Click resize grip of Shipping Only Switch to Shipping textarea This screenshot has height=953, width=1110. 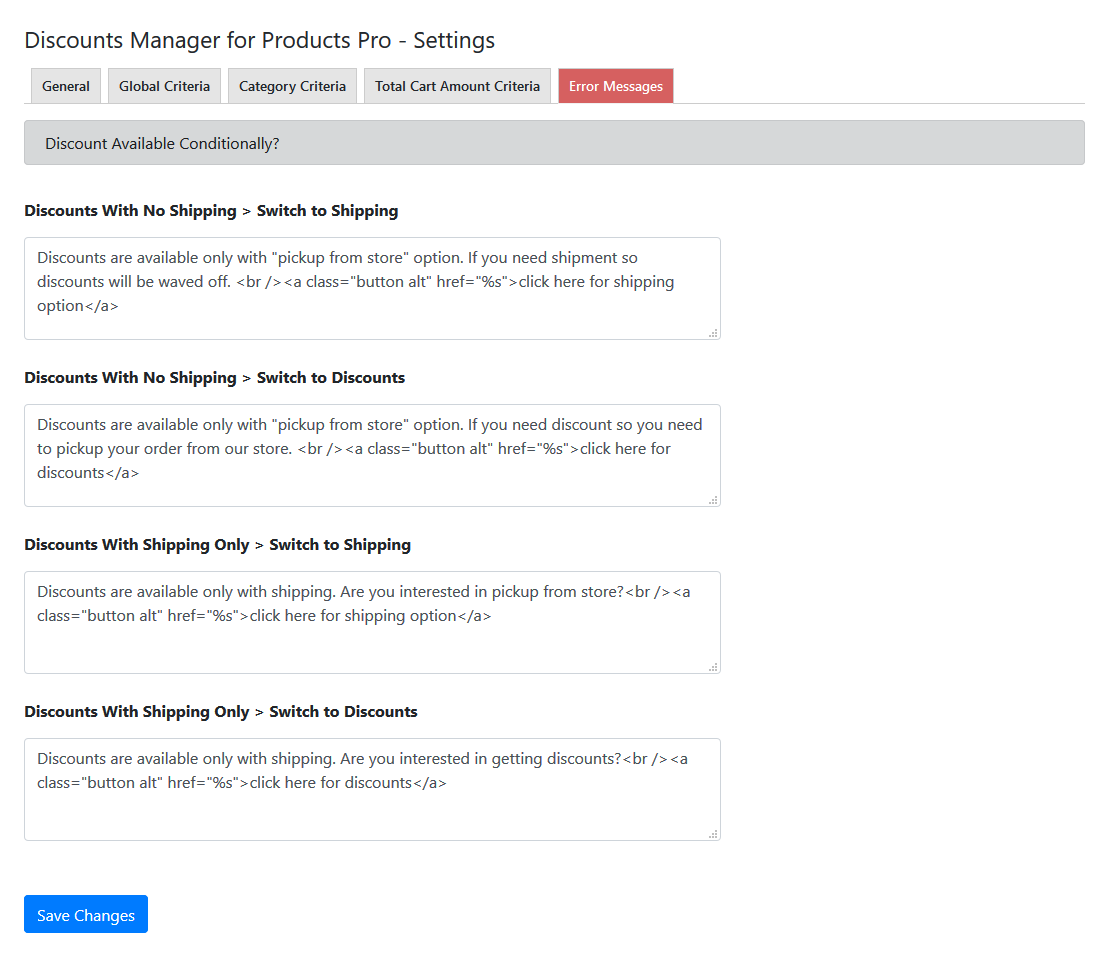714,667
